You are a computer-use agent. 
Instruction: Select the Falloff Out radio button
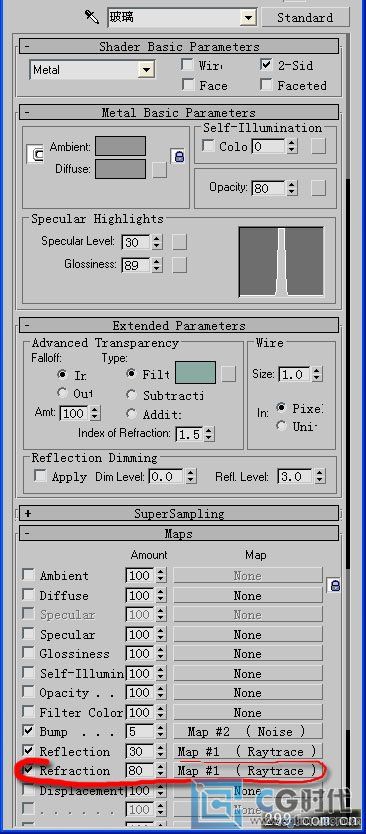[63, 393]
